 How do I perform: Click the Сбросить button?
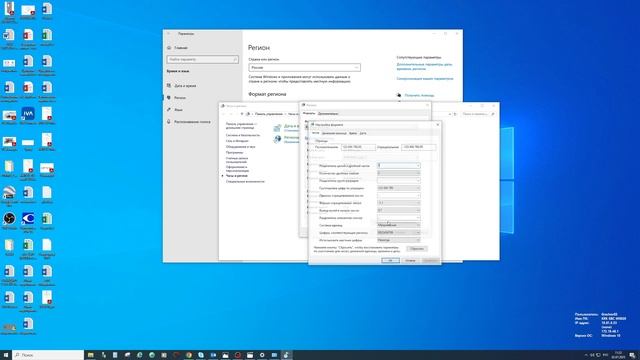(417, 249)
